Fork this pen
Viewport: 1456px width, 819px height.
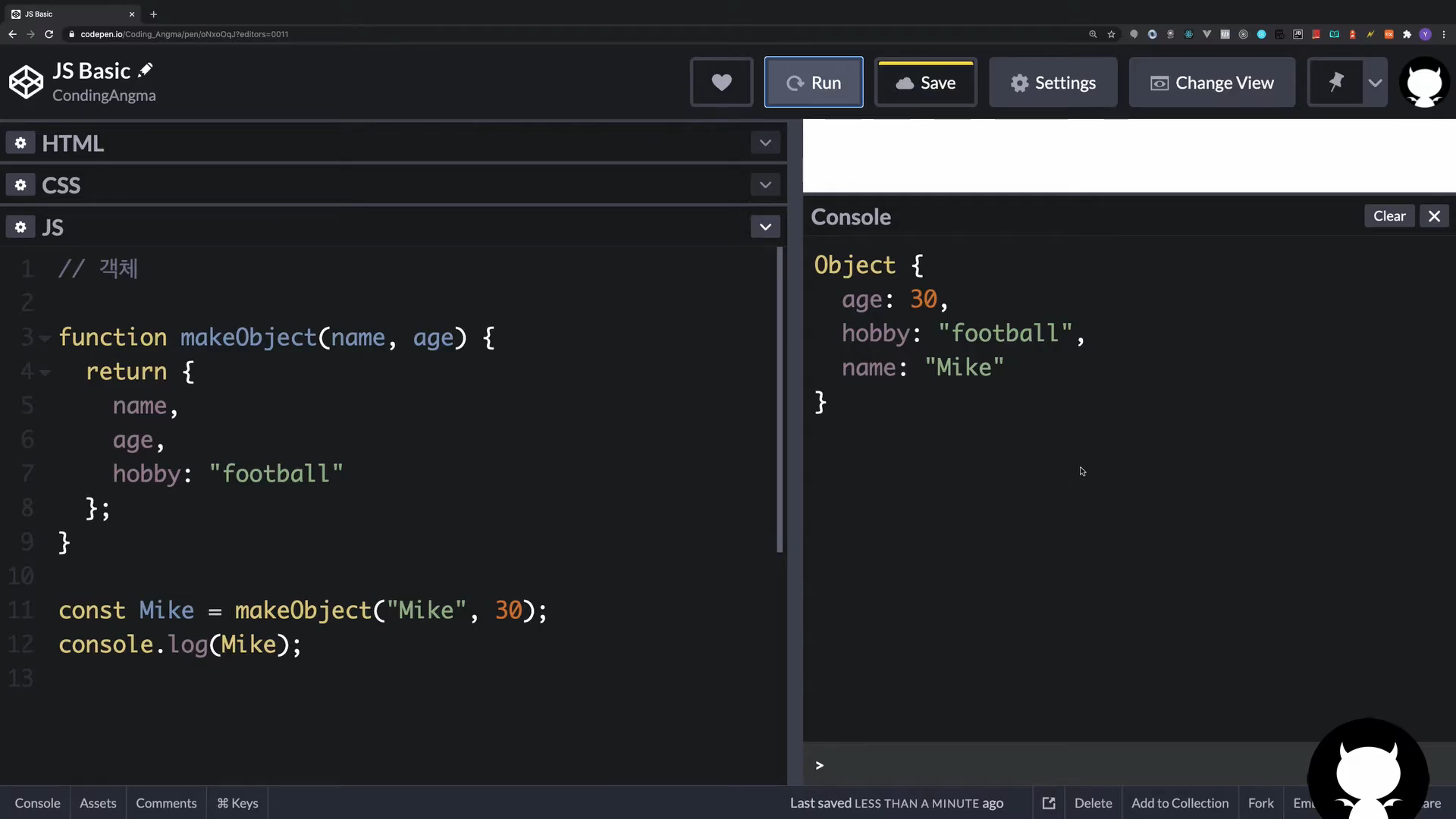point(1260,802)
